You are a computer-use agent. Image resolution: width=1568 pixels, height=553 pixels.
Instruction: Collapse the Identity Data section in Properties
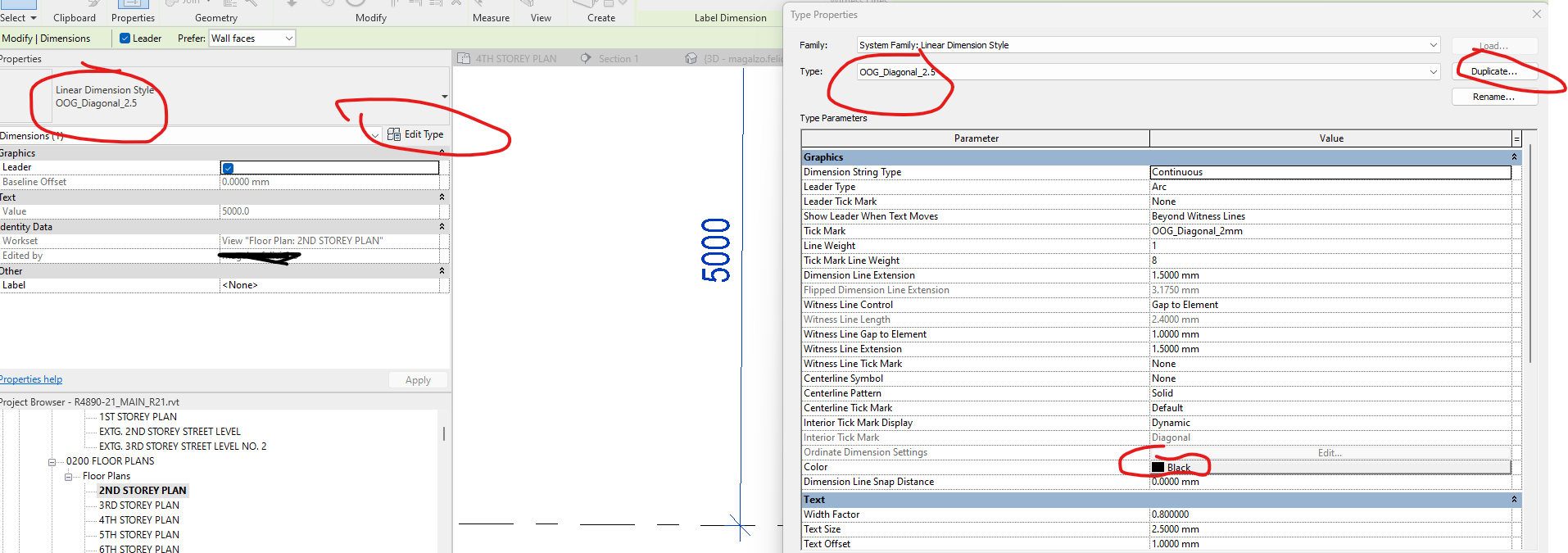tap(442, 227)
